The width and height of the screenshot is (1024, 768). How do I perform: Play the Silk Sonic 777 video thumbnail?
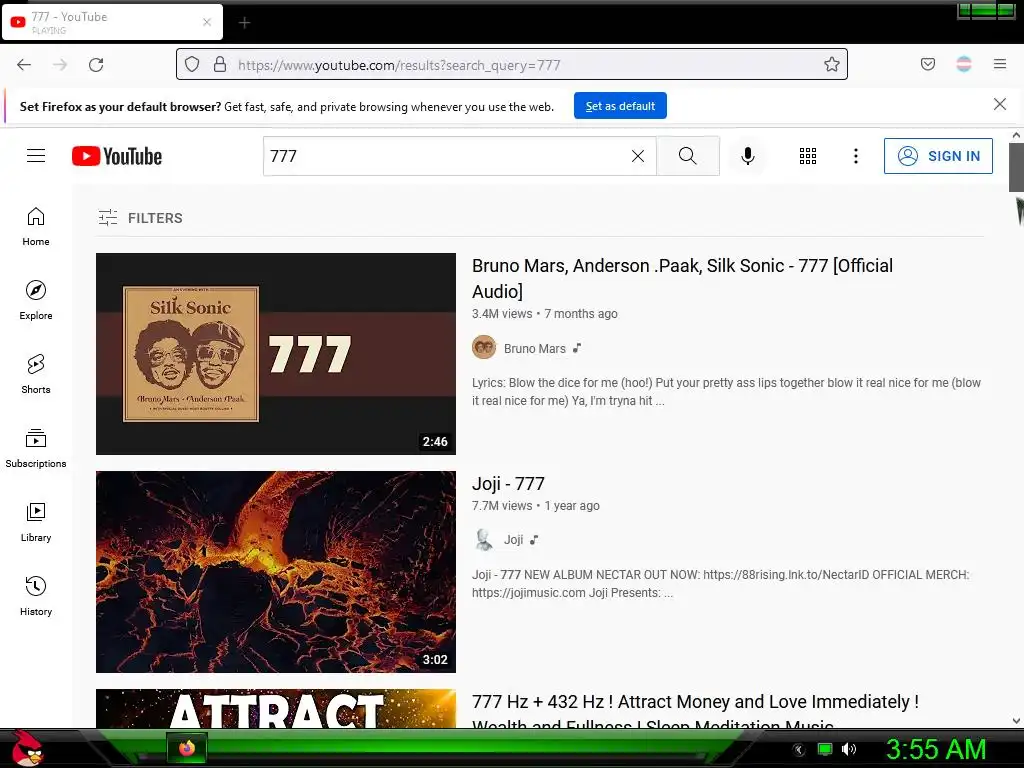276,354
